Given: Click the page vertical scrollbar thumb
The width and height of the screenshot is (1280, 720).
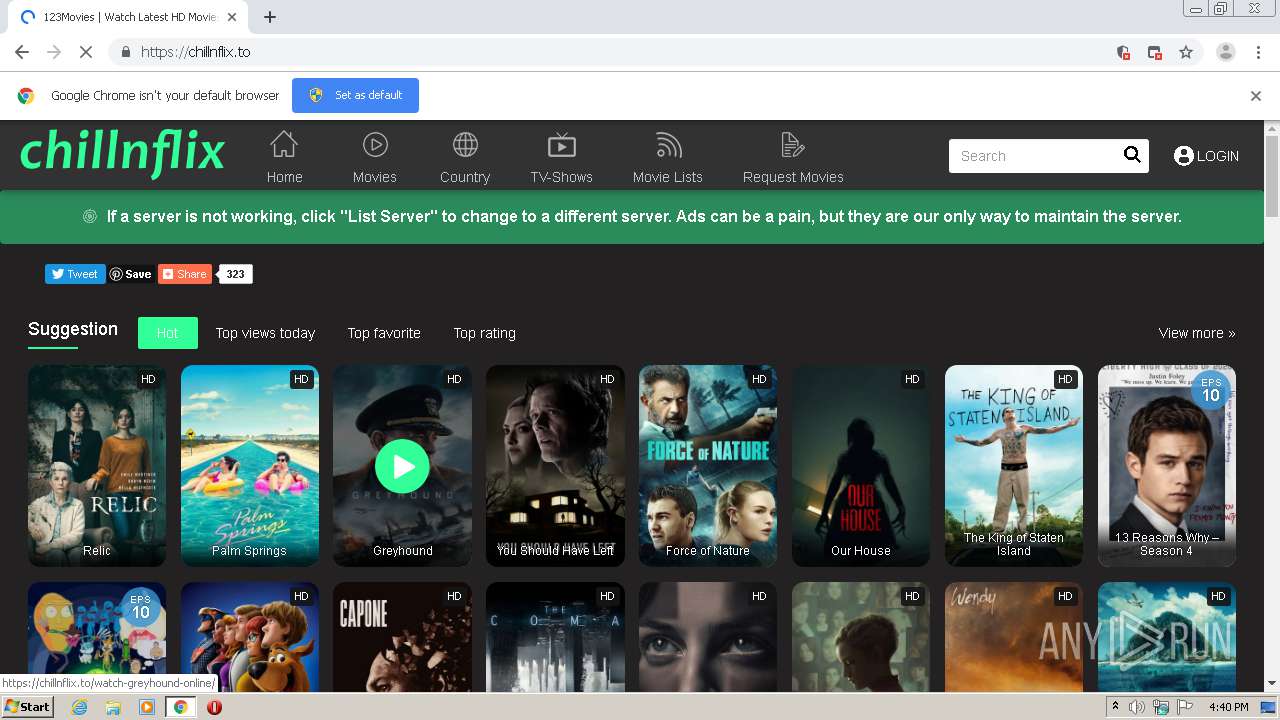Looking at the screenshot, I should pyautogui.click(x=1272, y=177).
